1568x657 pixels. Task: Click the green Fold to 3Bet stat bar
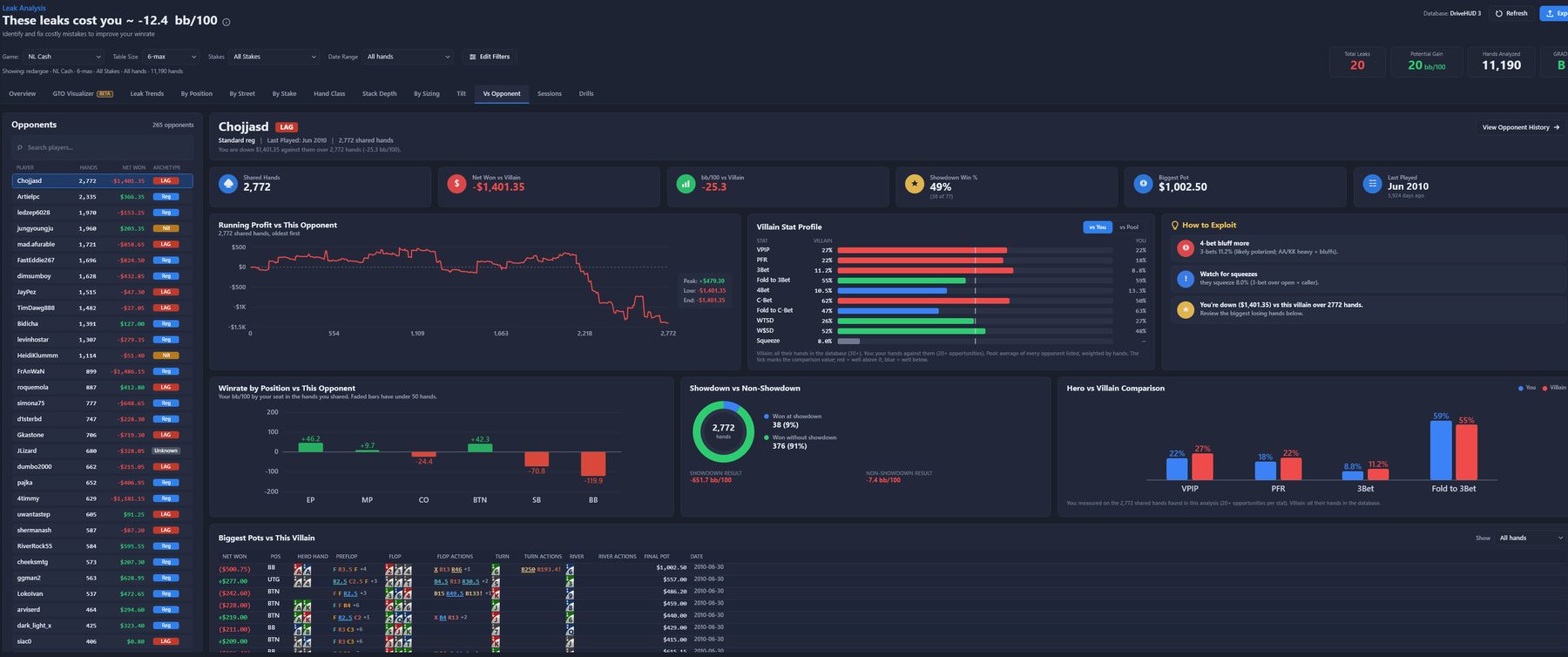(902, 281)
